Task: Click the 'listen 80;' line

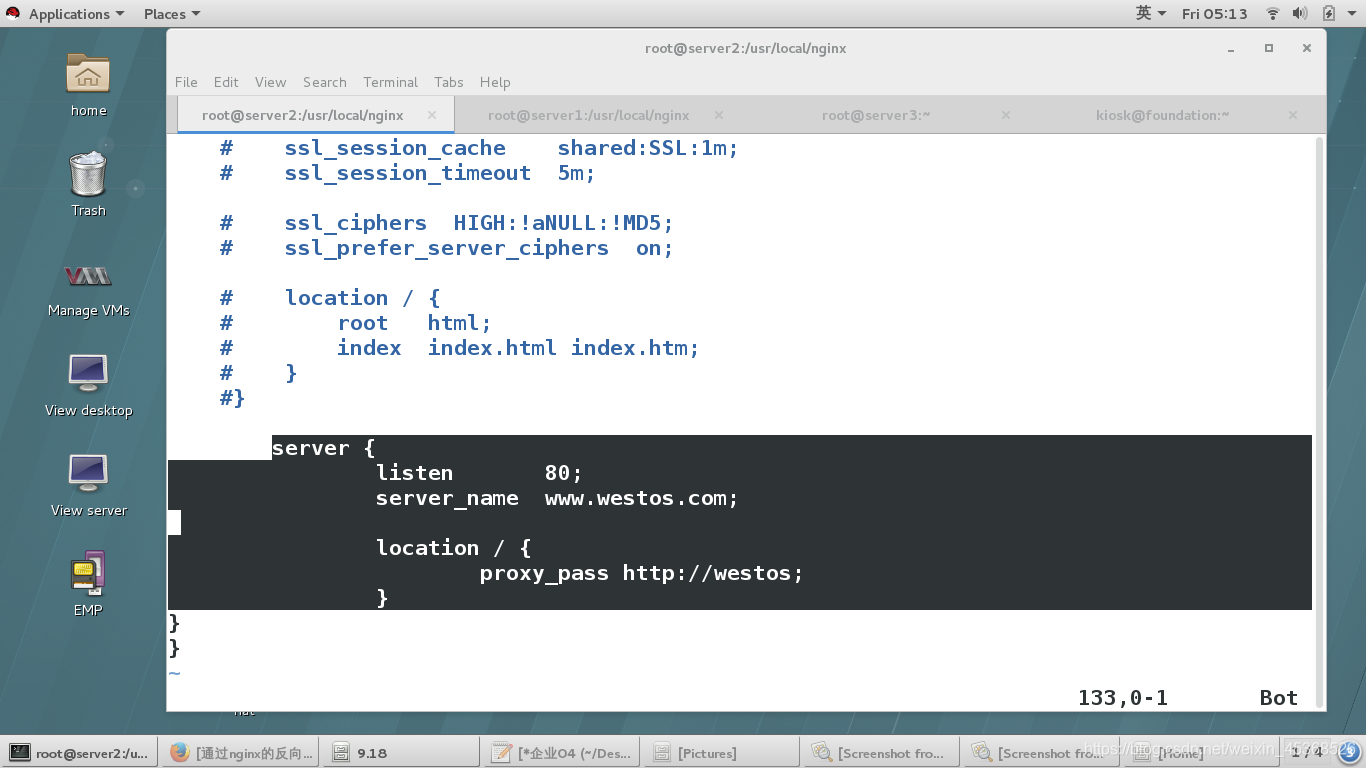Action: click(x=479, y=473)
